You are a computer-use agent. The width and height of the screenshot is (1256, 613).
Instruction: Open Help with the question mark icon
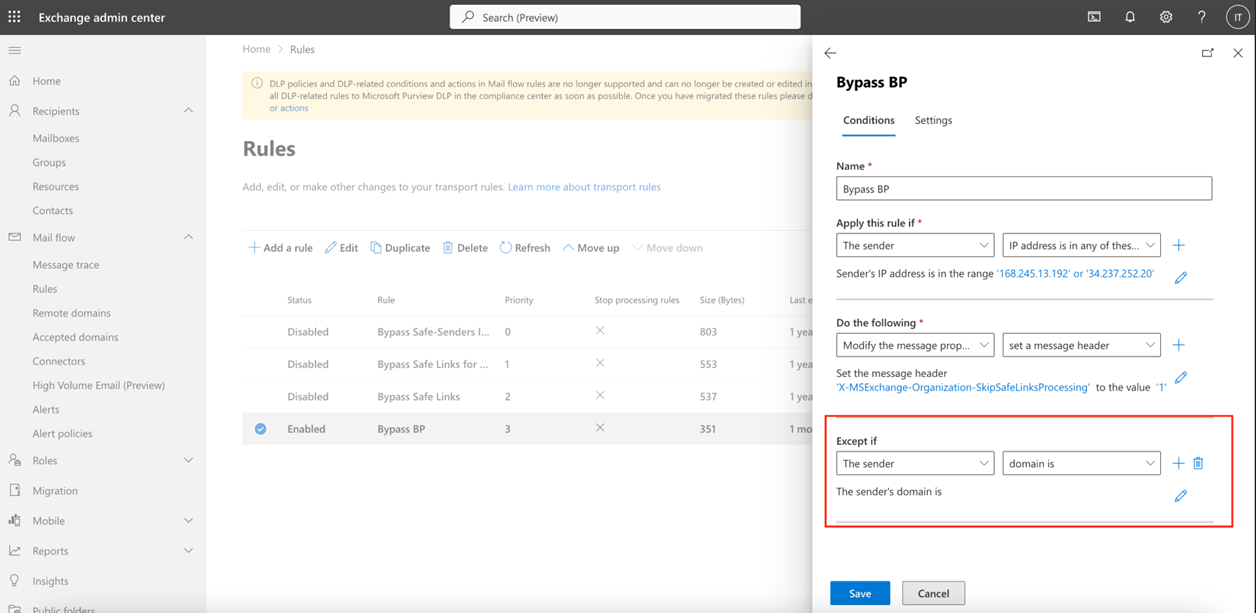1201,16
